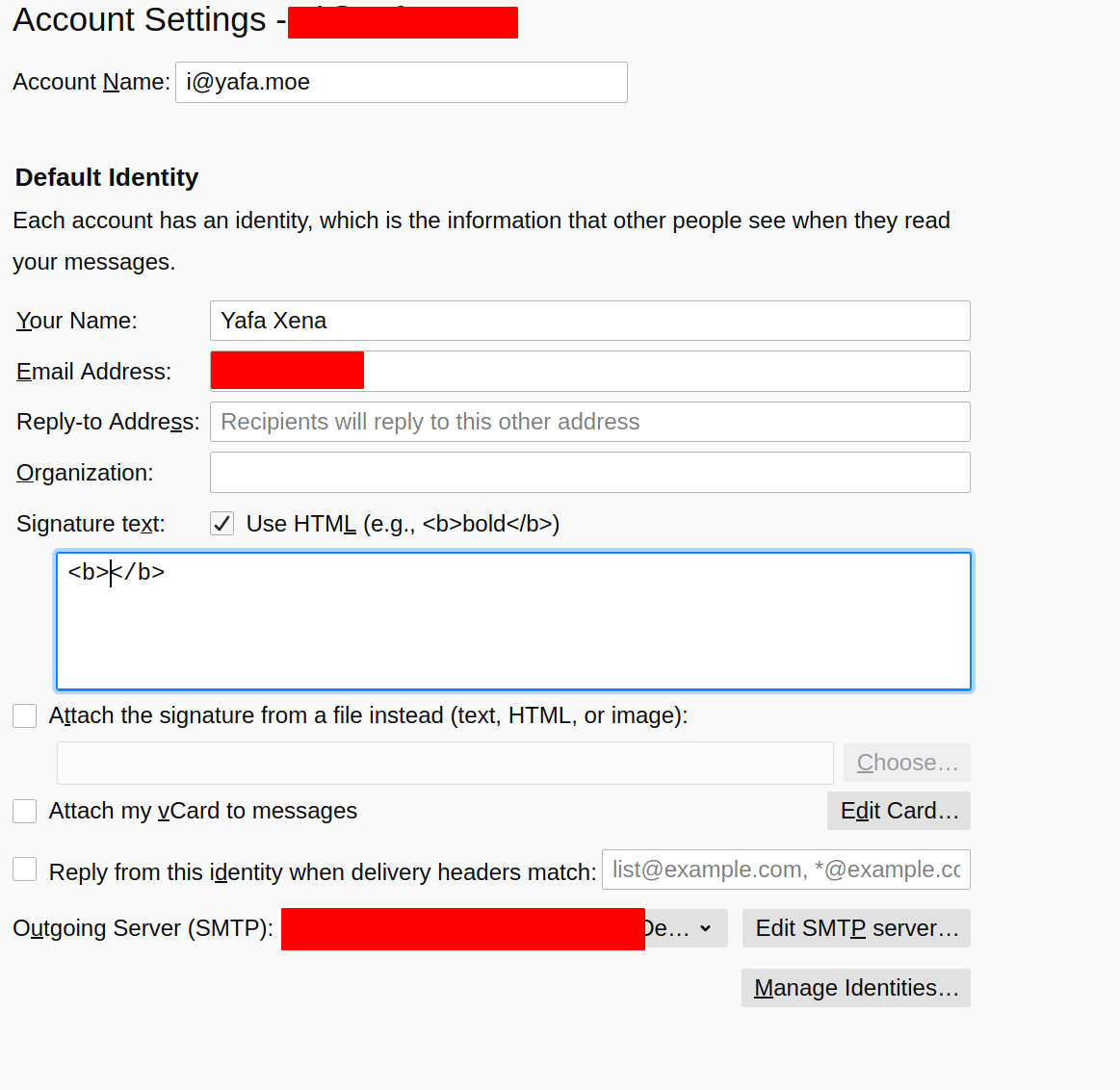Click the Default Identity heading
This screenshot has height=1090, width=1120.
107,177
